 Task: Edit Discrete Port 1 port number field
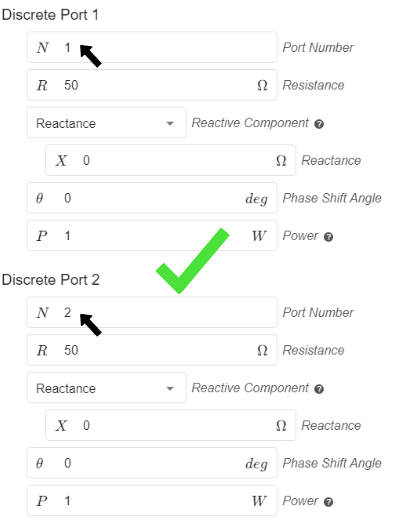(152, 47)
